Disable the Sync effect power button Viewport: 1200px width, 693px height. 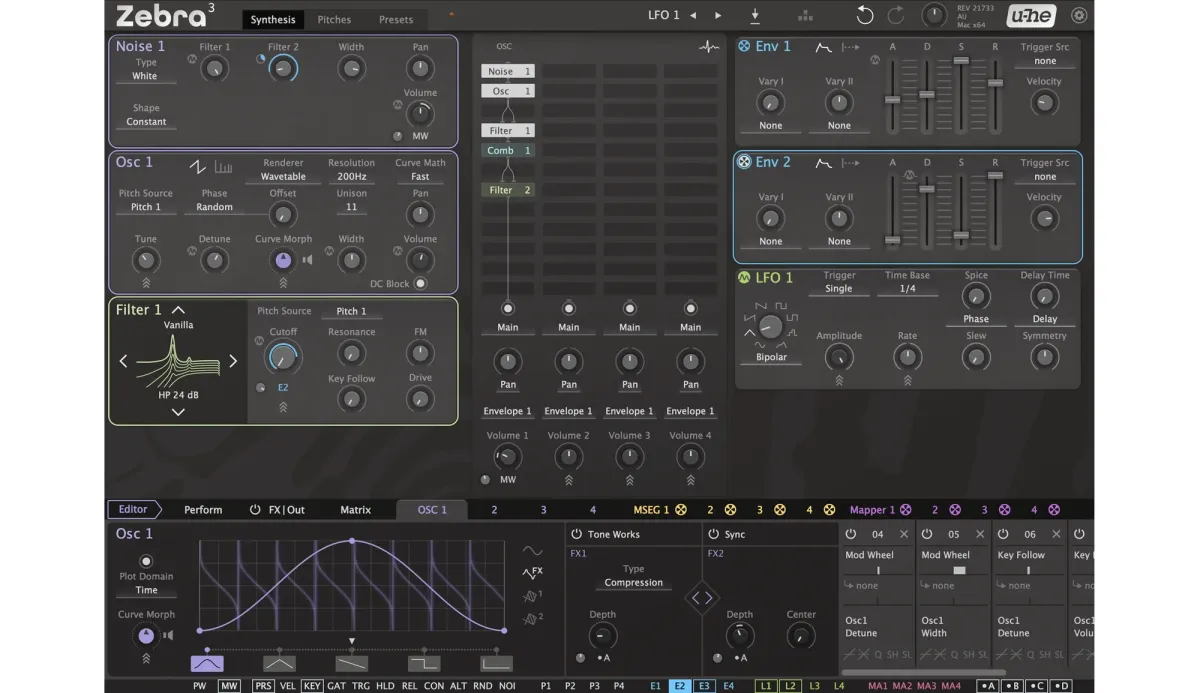714,534
